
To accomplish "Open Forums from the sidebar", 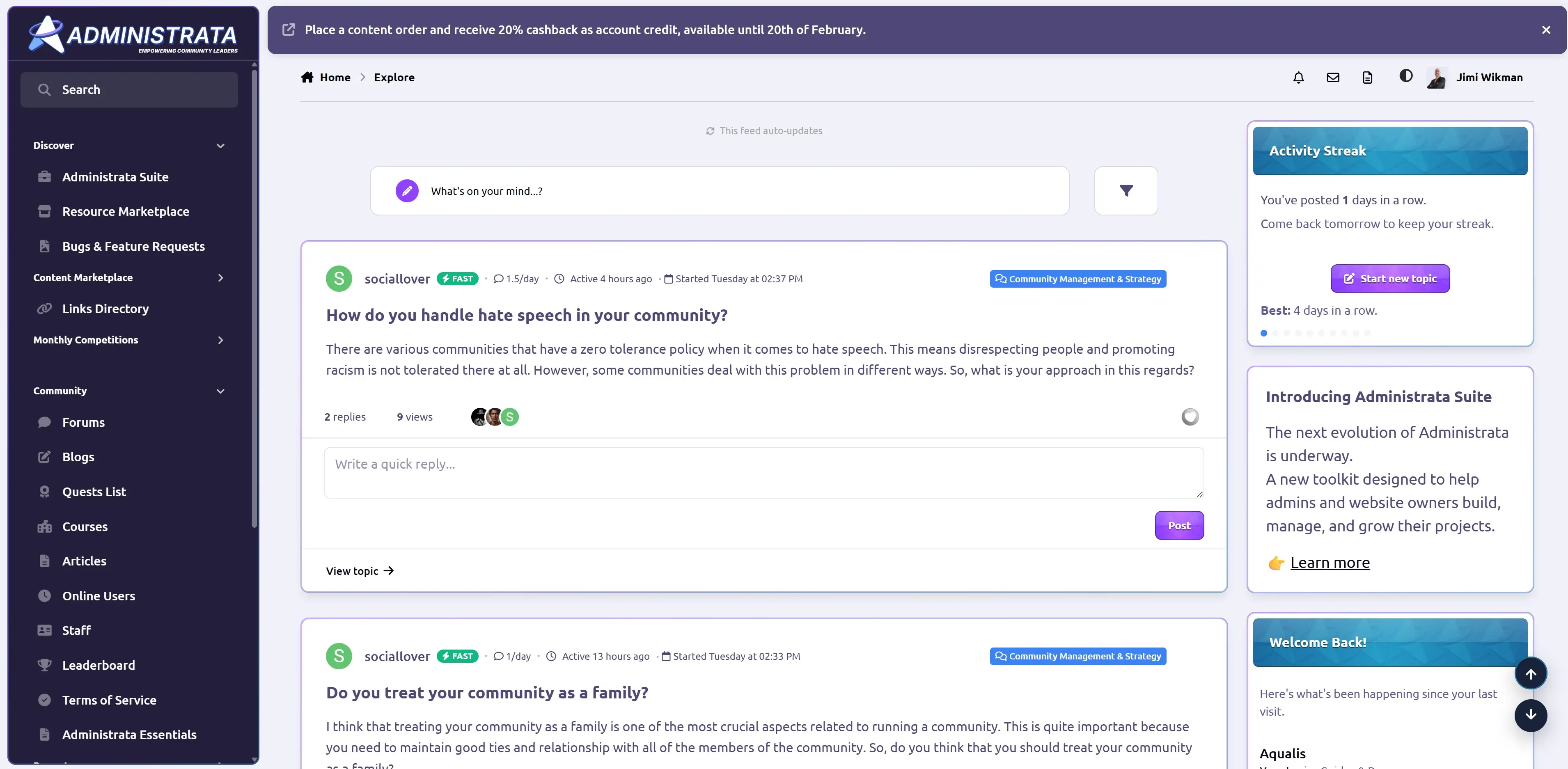I will point(83,422).
